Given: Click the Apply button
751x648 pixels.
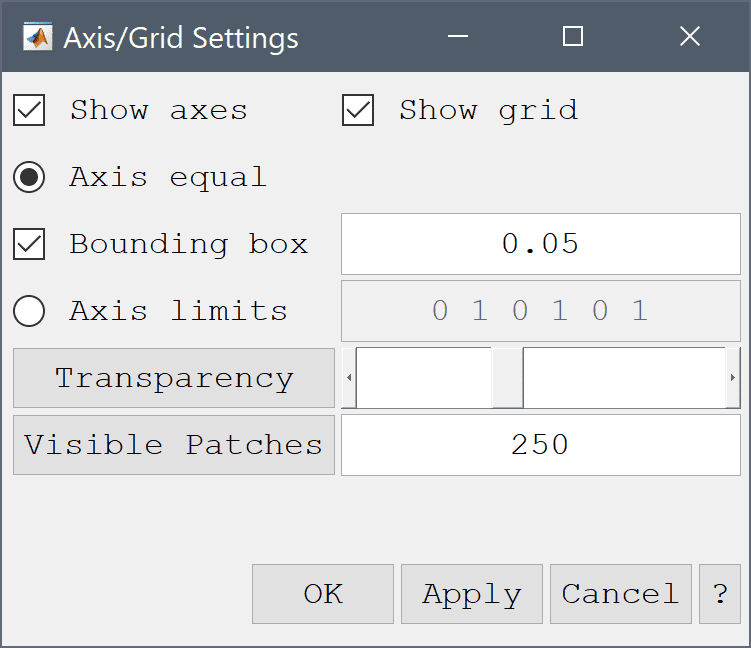Looking at the screenshot, I should (x=471, y=594).
